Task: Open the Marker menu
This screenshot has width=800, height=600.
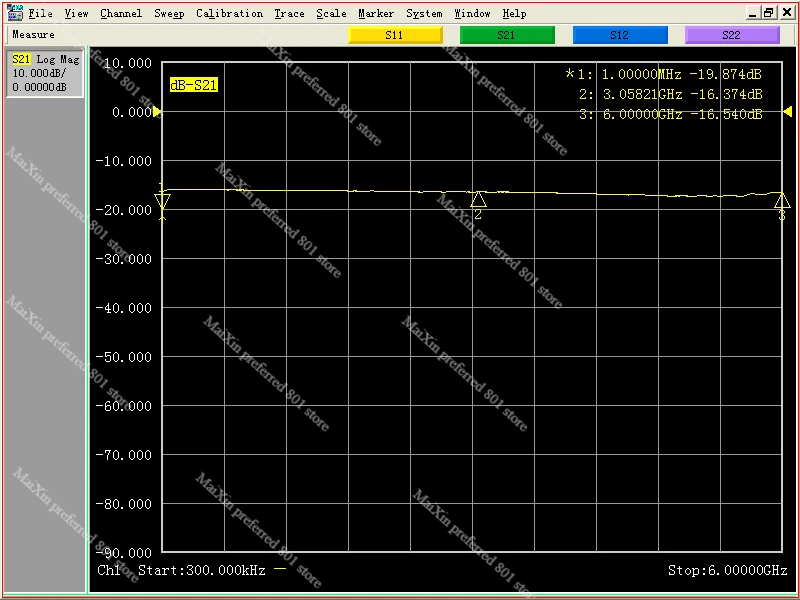Action: pos(376,13)
